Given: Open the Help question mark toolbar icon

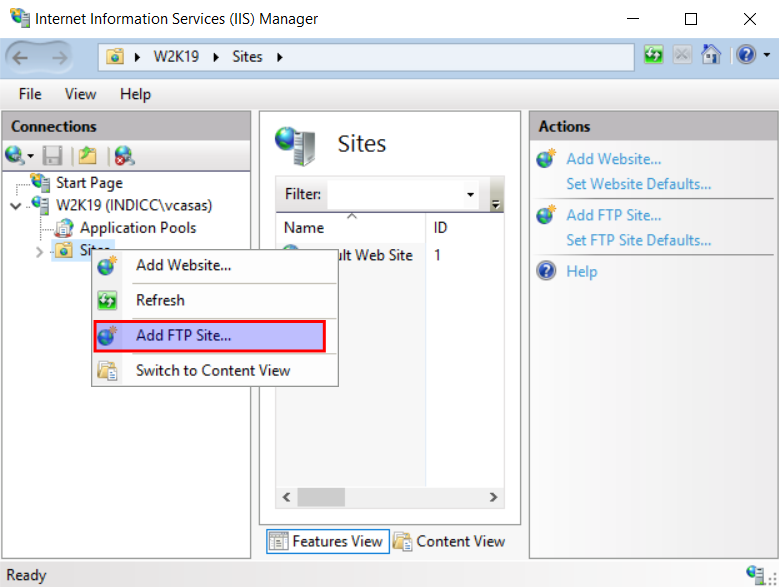Looking at the screenshot, I should [x=746, y=55].
